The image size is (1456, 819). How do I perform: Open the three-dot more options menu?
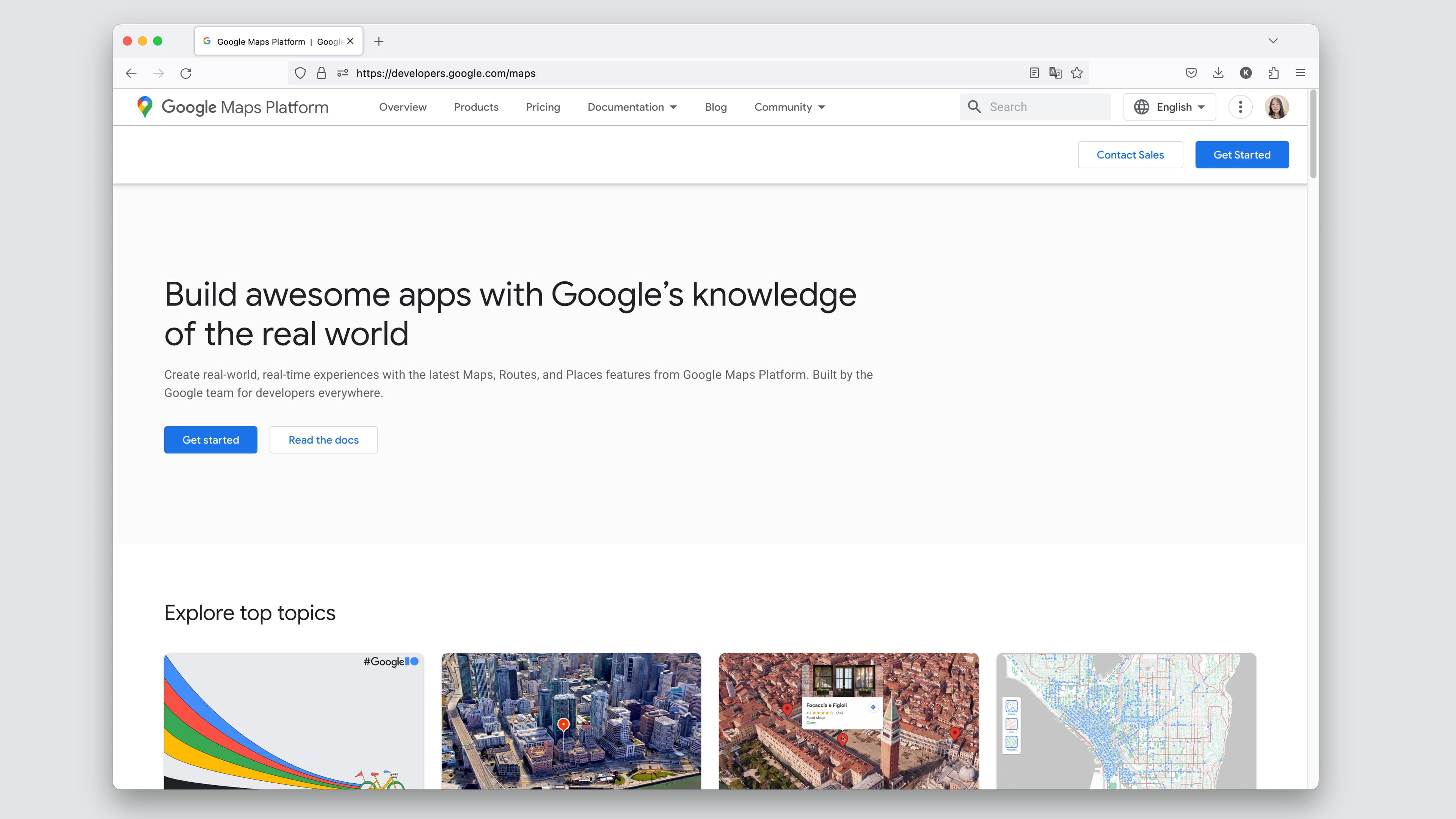[x=1240, y=107]
